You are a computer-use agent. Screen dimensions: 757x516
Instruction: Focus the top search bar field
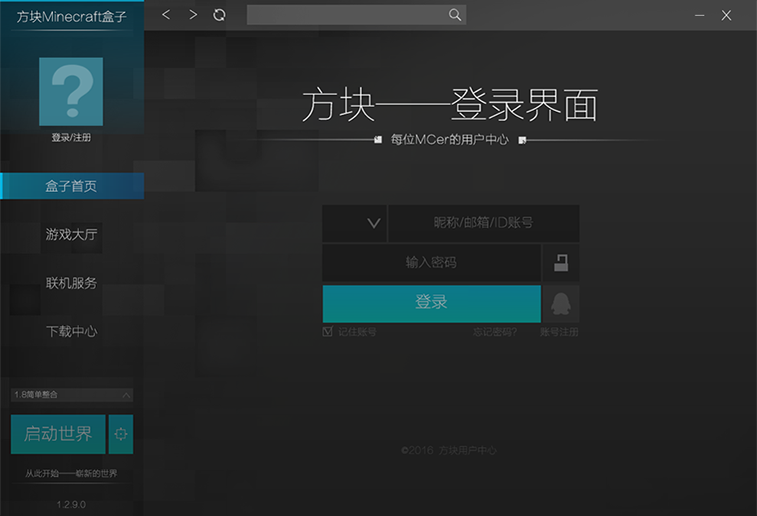[x=356, y=15]
